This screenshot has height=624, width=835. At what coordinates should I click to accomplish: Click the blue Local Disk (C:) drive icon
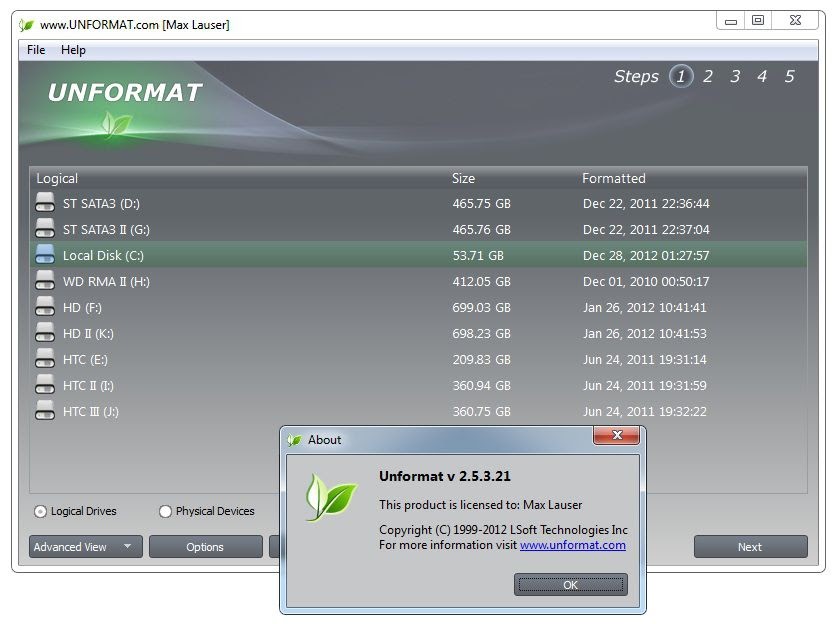point(45,254)
